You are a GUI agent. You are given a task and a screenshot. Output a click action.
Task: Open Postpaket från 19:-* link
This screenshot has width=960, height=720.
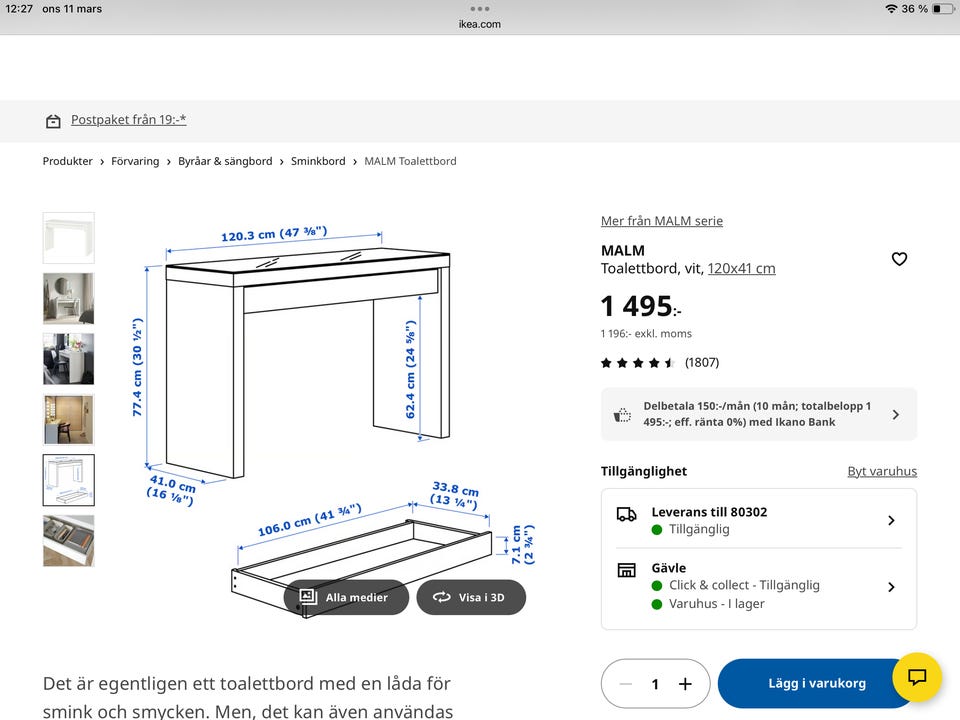tap(129, 119)
